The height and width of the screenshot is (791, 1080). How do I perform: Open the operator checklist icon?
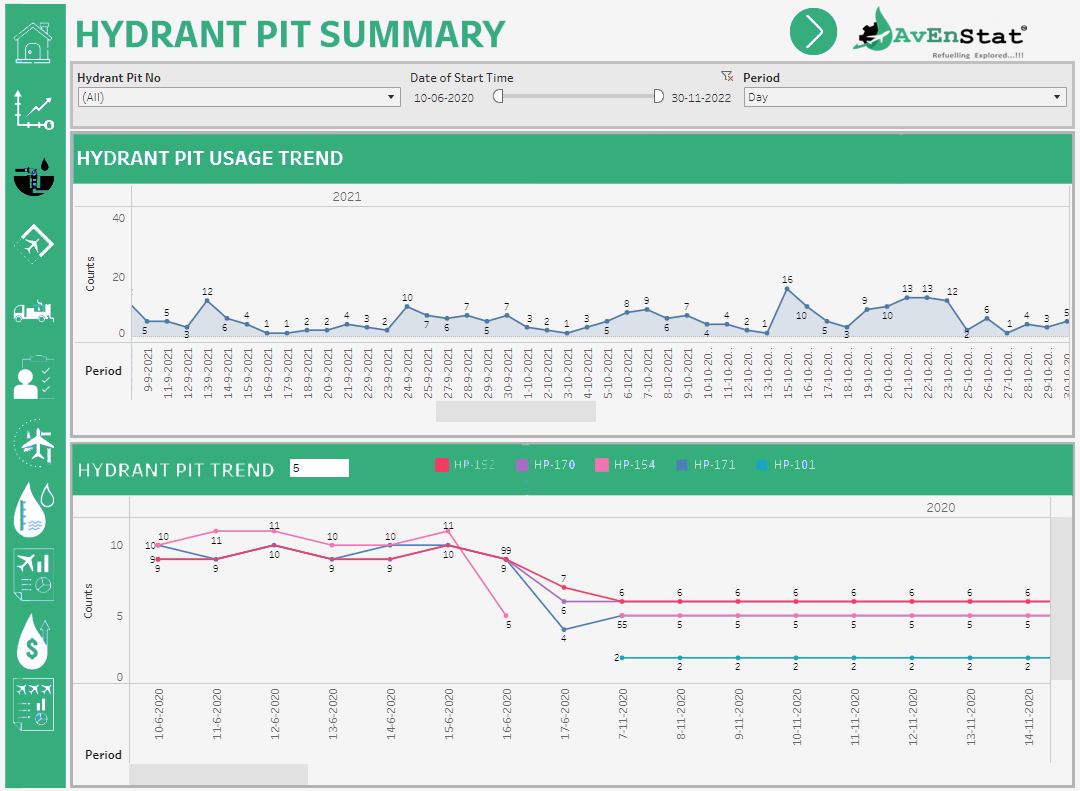tap(33, 377)
